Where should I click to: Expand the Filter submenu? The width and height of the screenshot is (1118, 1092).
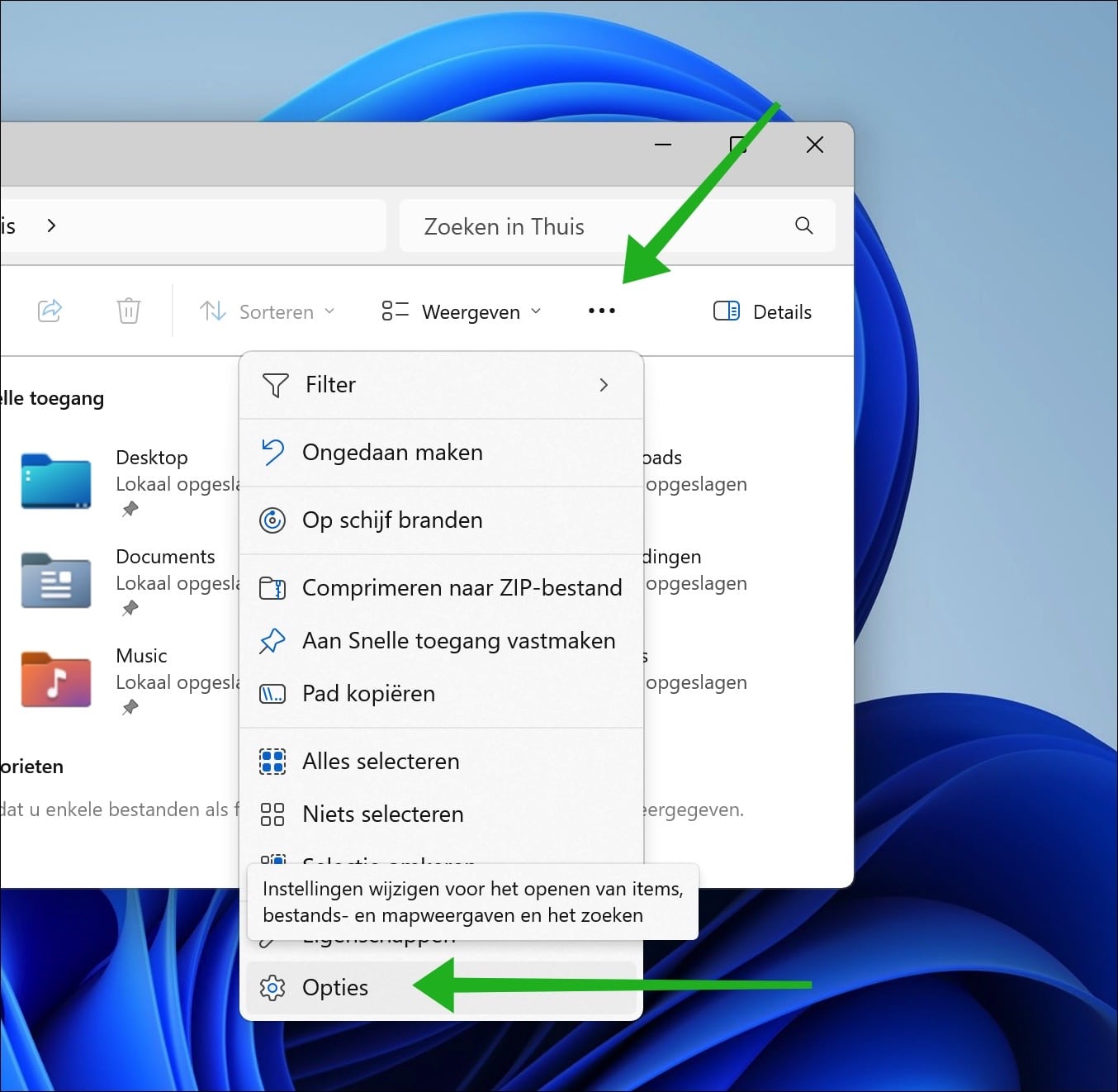pyautogui.click(x=442, y=384)
